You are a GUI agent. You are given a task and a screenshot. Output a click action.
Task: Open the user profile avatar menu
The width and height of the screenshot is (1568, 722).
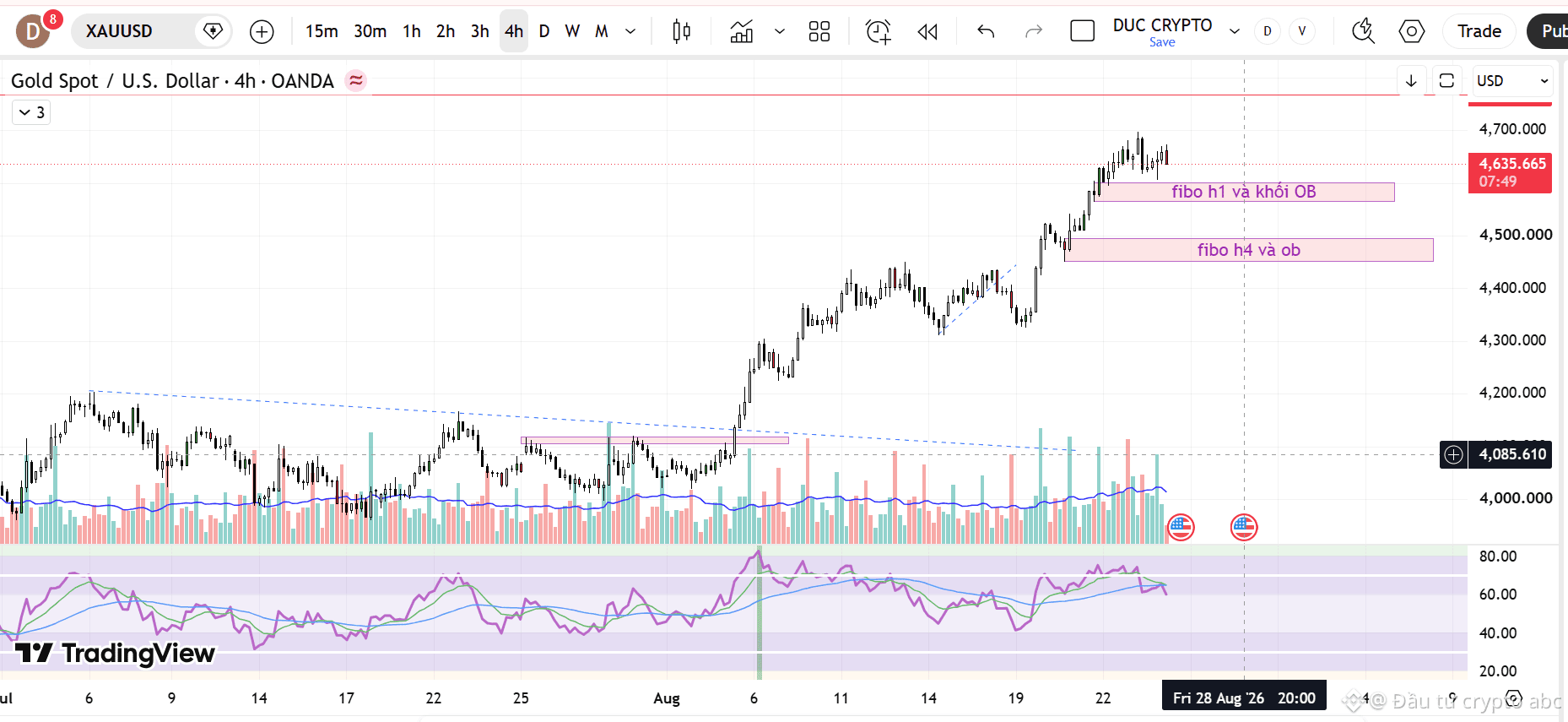(34, 31)
